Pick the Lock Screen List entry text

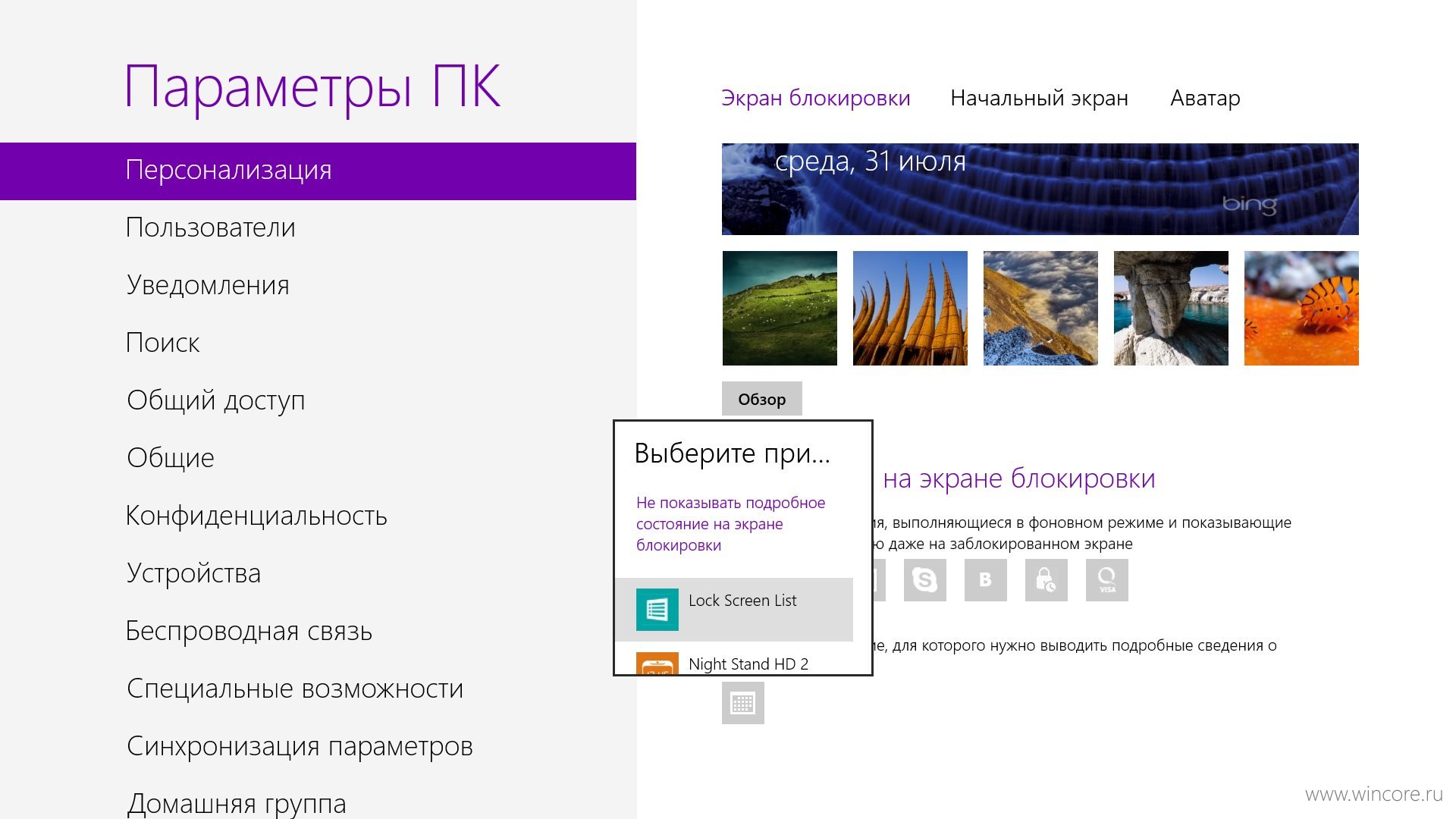point(742,601)
